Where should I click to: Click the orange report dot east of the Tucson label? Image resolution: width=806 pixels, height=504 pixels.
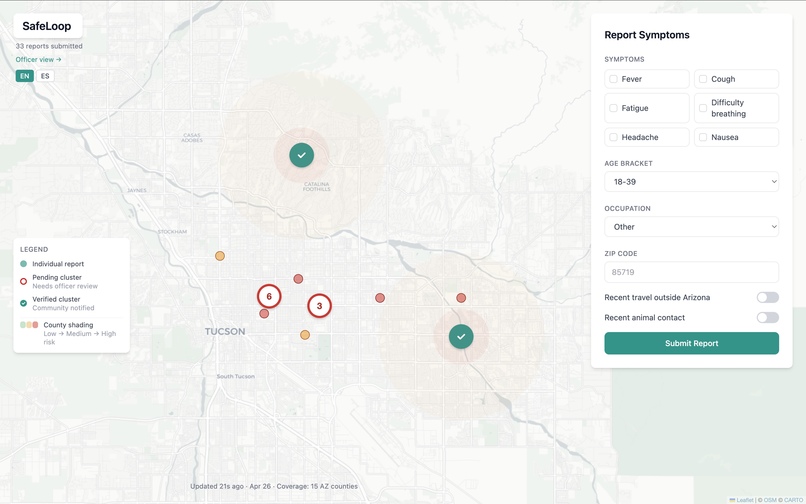tap(305, 335)
